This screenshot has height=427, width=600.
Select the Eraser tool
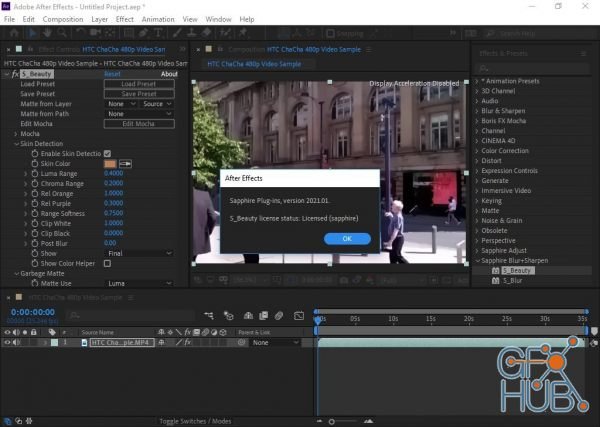206,33
